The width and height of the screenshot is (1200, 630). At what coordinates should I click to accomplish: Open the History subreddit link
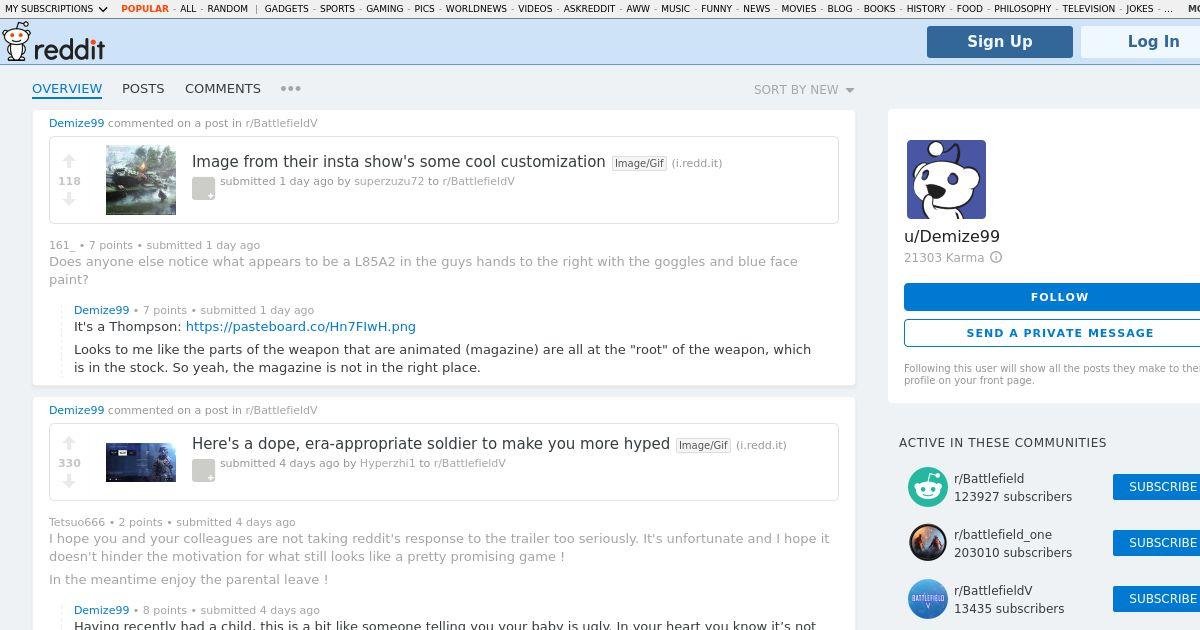pos(926,9)
